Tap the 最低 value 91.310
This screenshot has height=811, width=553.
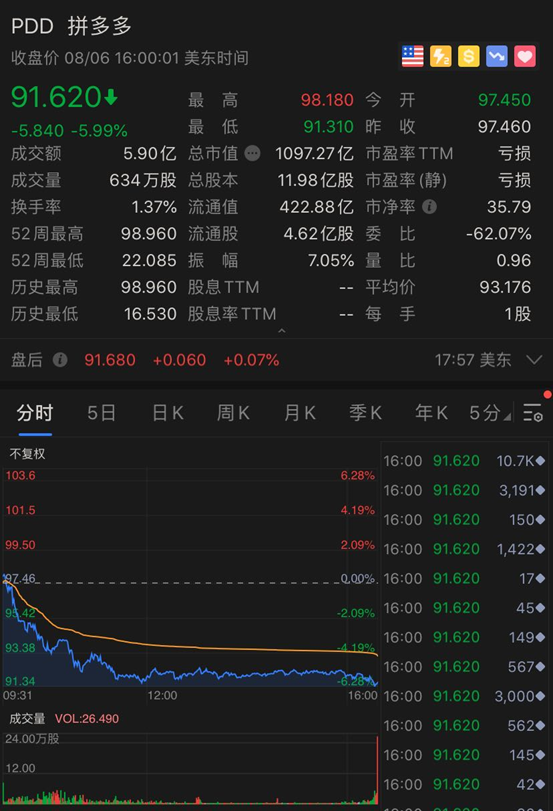[328, 127]
